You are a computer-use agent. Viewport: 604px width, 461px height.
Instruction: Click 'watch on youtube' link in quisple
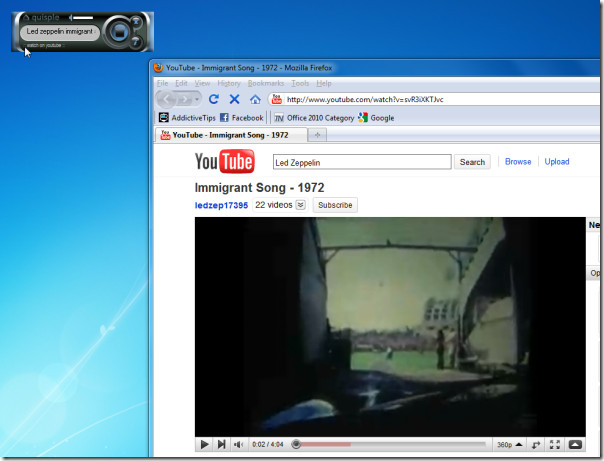(44, 45)
